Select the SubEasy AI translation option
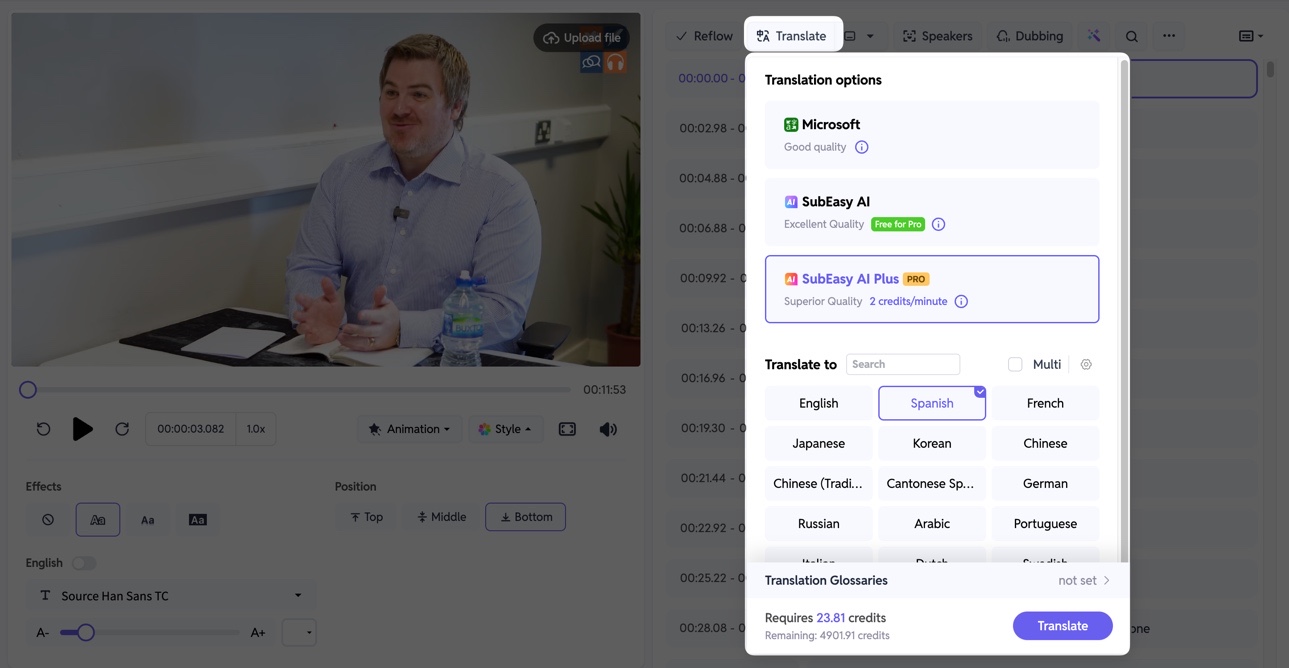This screenshot has width=1289, height=668. pos(932,212)
